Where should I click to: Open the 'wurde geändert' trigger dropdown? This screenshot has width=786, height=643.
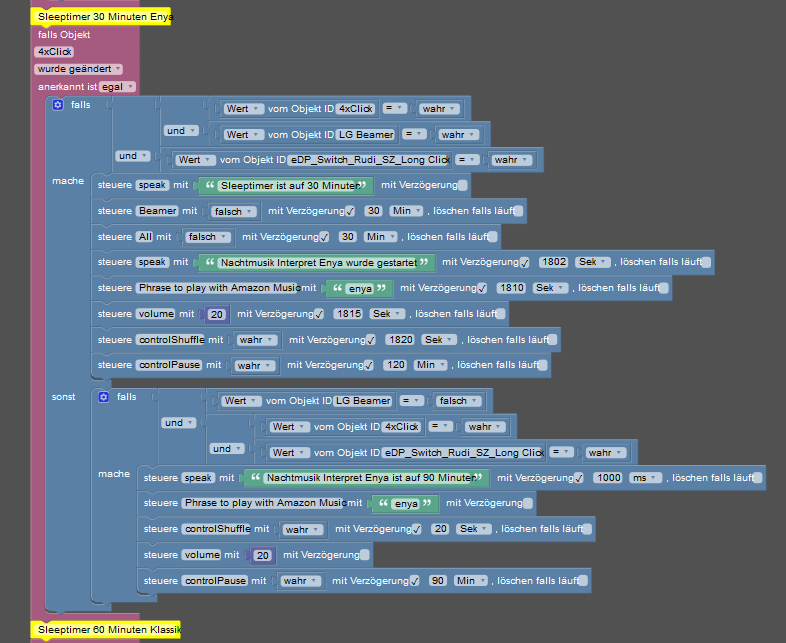[78, 69]
